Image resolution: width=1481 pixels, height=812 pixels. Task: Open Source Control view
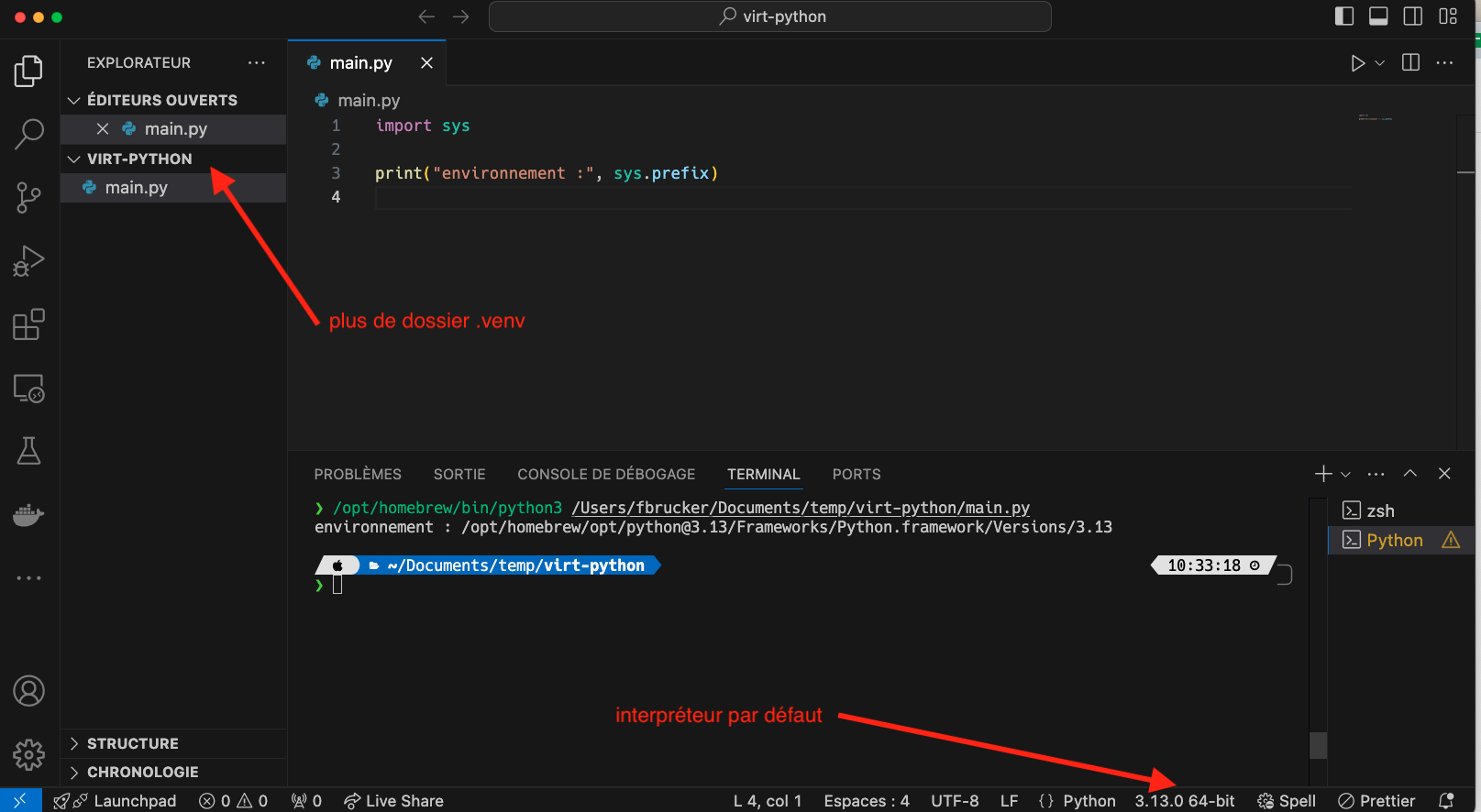(x=28, y=197)
